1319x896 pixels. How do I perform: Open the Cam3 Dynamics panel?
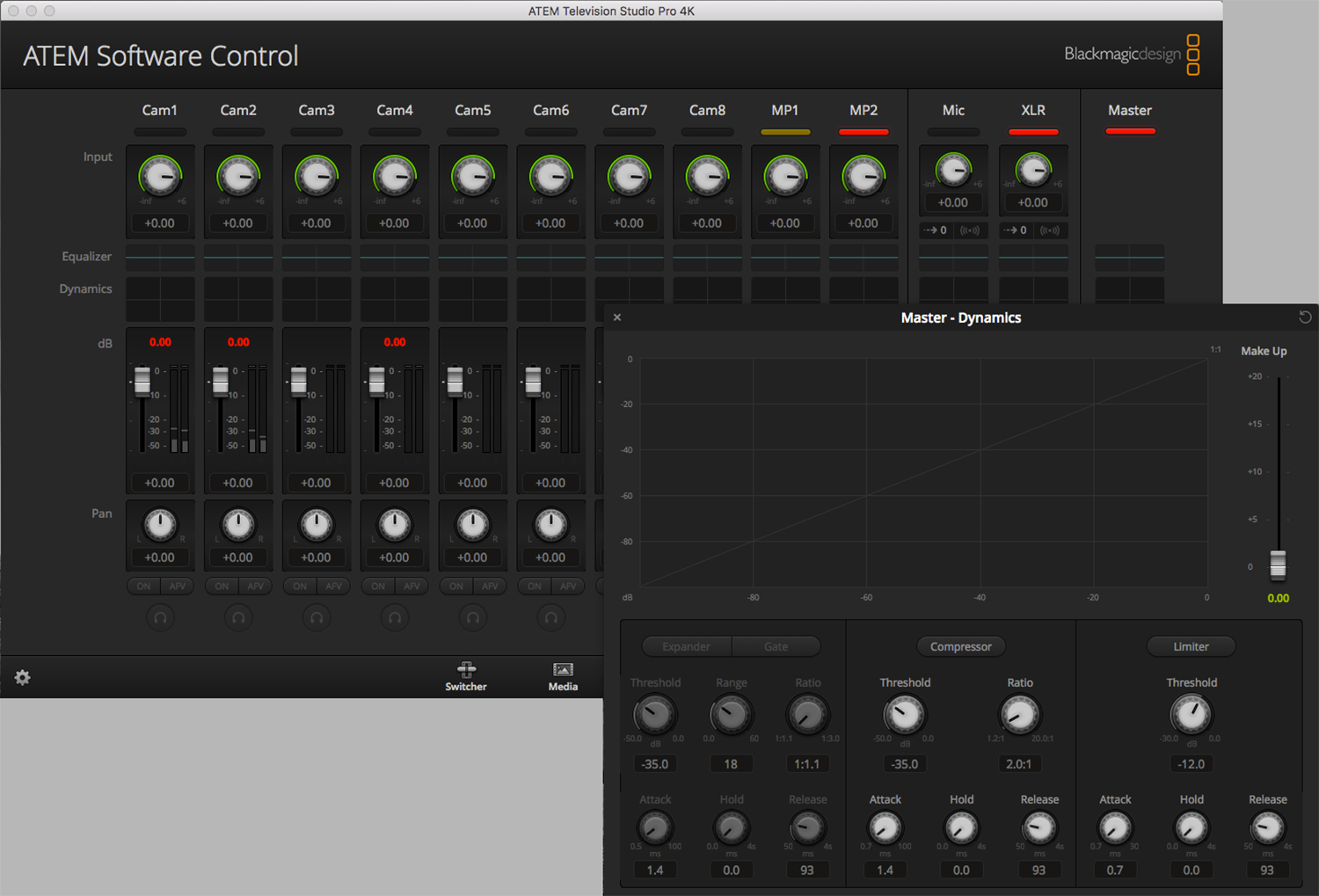(317, 299)
